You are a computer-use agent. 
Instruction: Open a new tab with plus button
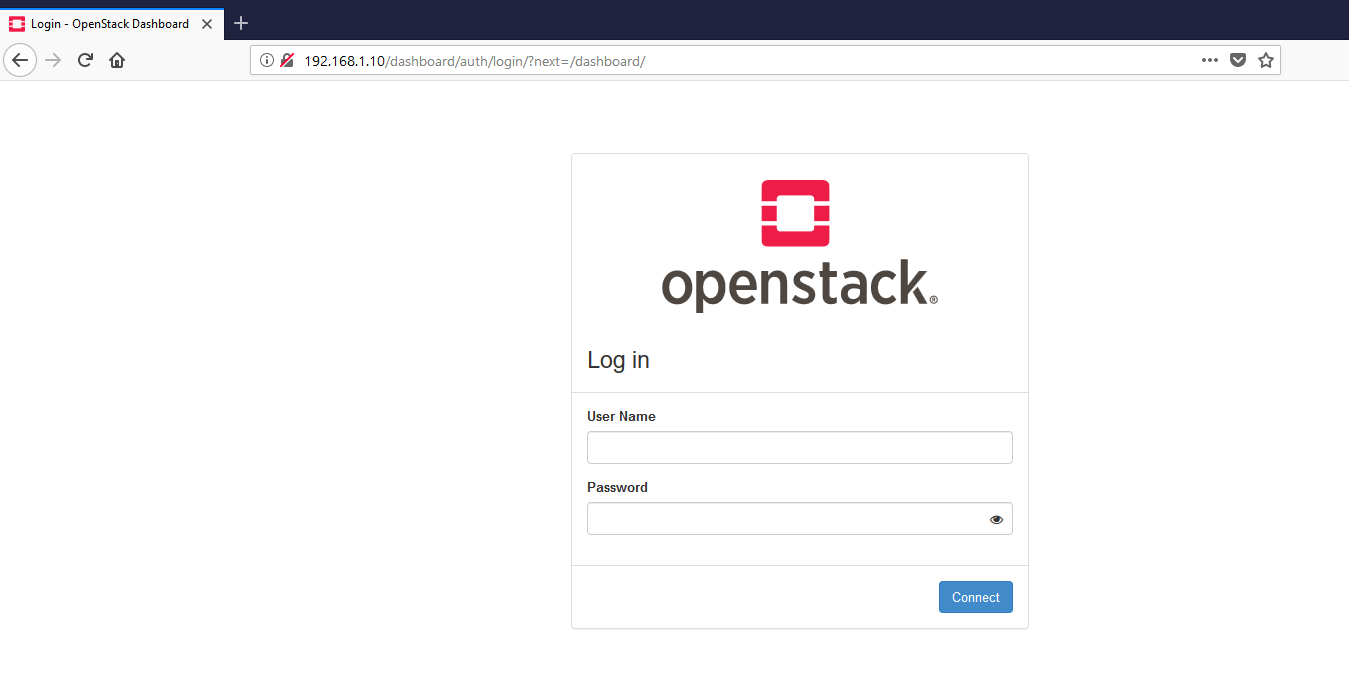click(241, 23)
